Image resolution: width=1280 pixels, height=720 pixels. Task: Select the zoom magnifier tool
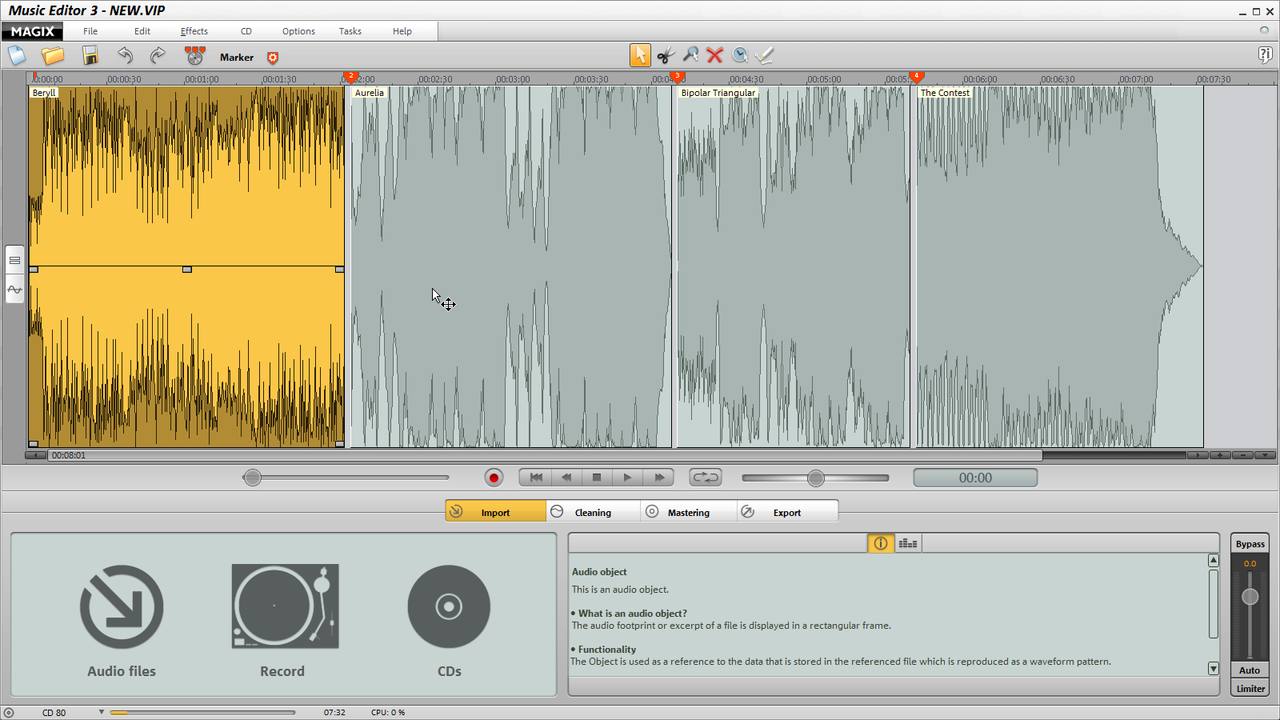[x=690, y=56]
